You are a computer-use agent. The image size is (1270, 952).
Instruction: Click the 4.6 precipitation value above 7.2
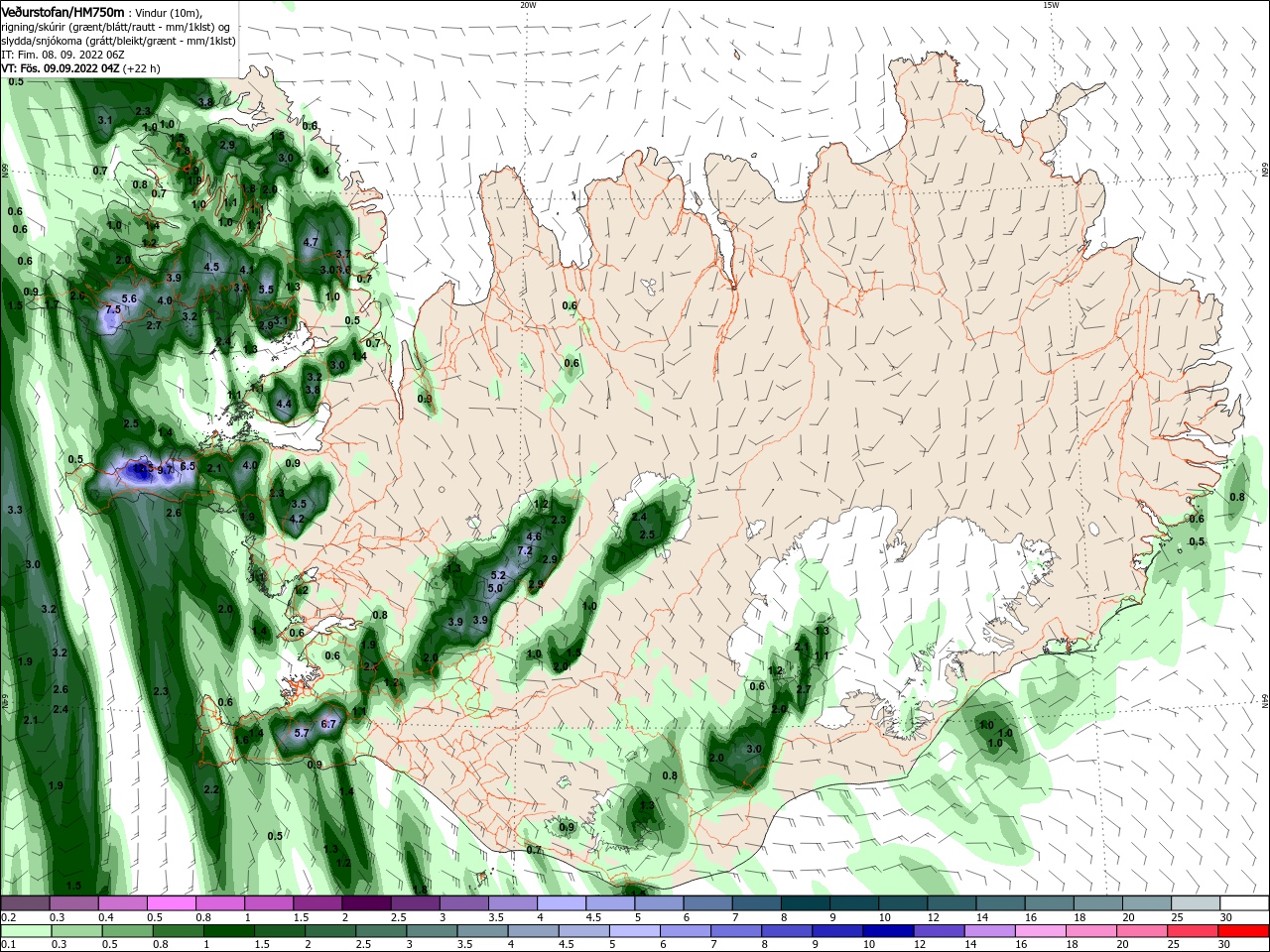click(x=534, y=536)
